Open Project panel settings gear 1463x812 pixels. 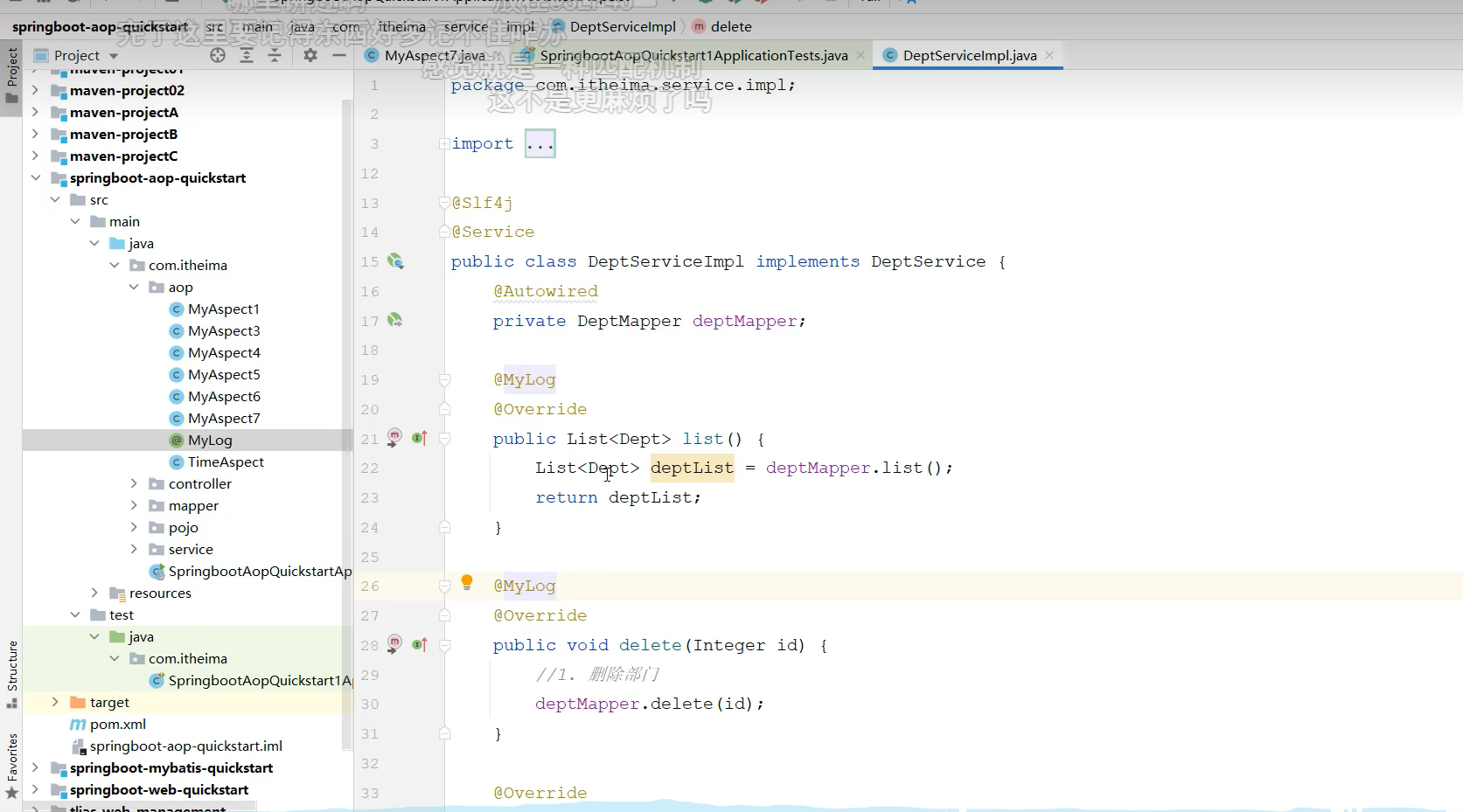point(310,55)
